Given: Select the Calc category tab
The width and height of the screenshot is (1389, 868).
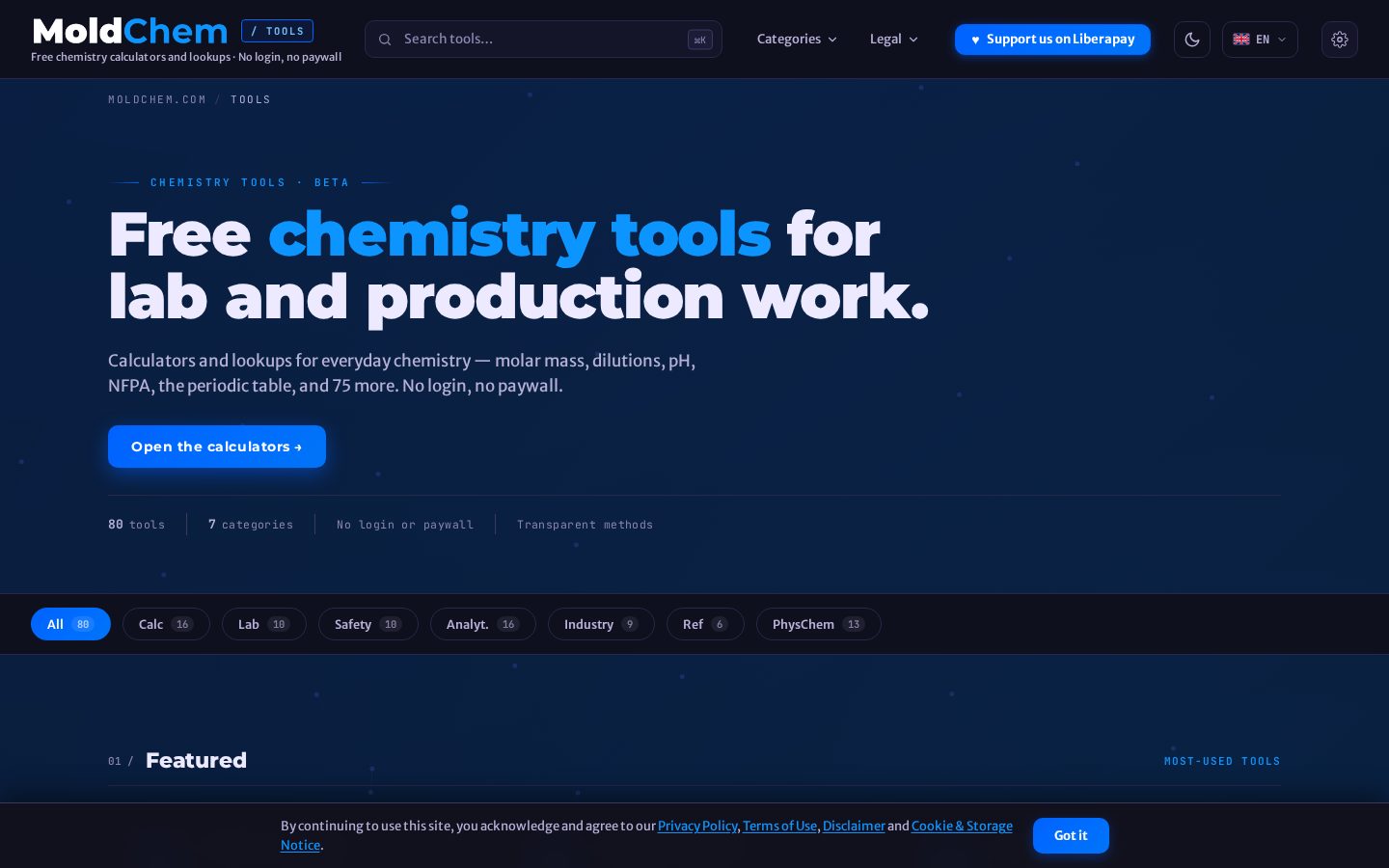Looking at the screenshot, I should tap(166, 624).
